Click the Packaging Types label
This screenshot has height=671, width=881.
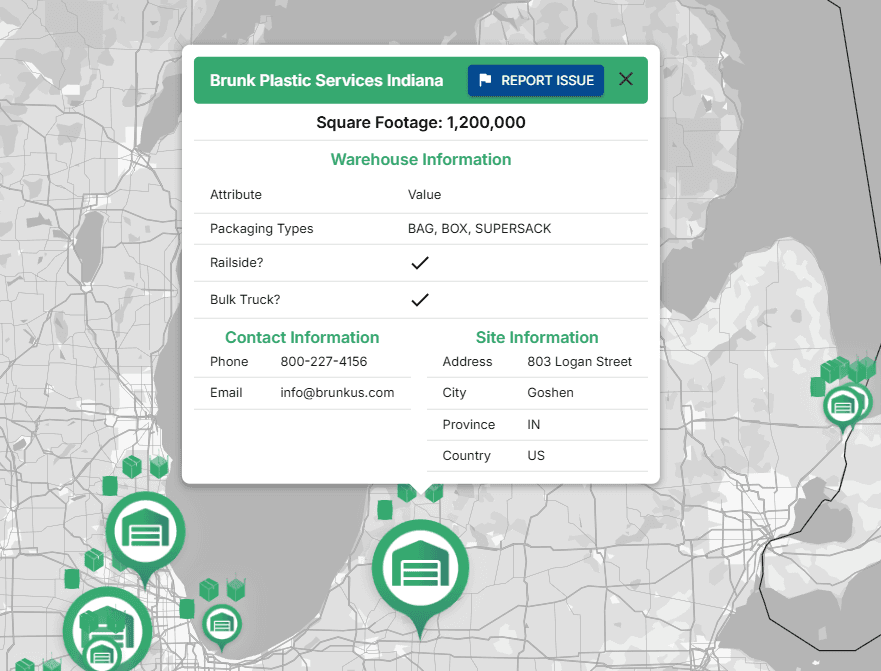tap(262, 229)
